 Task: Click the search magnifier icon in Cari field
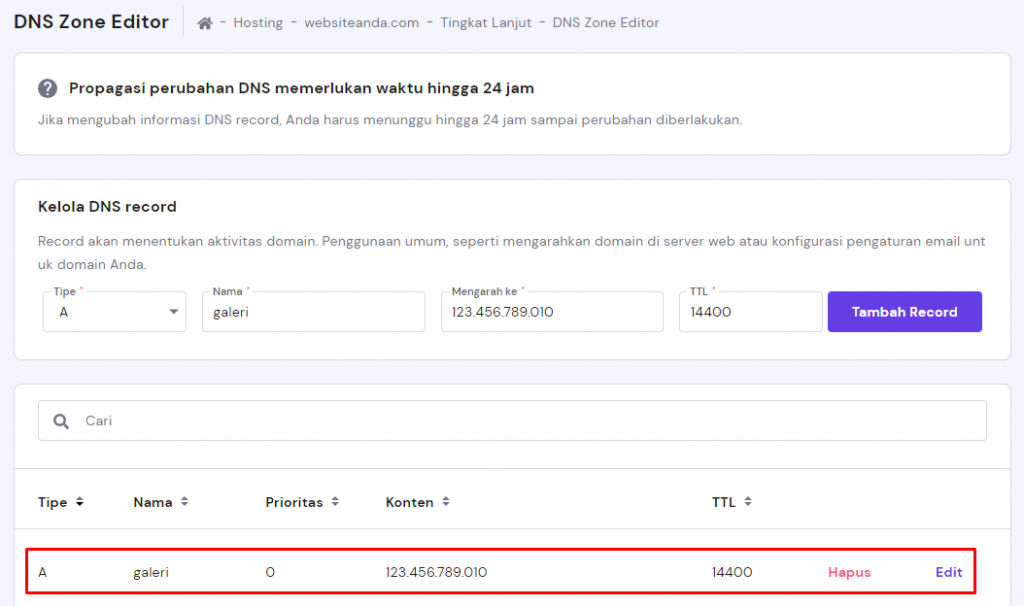(x=62, y=420)
